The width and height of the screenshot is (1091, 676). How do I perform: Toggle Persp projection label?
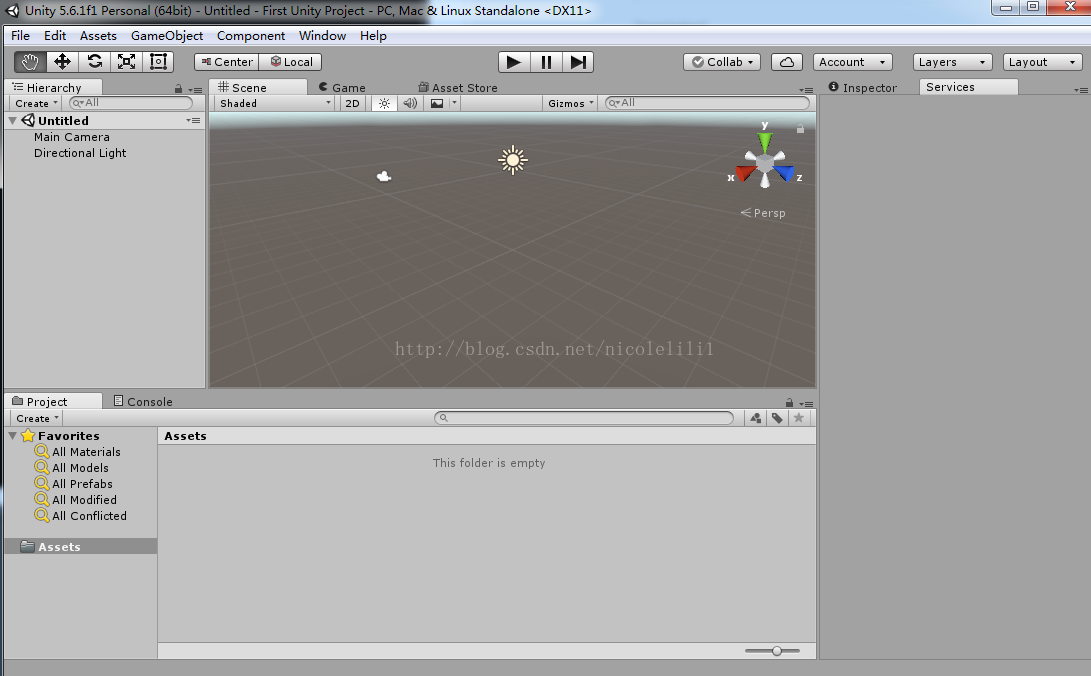763,213
